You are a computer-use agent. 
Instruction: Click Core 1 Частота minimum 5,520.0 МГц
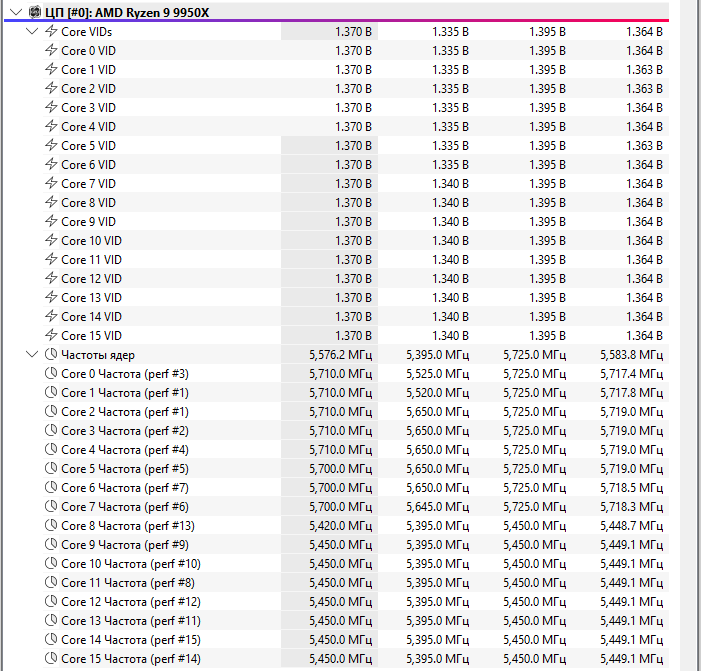[437, 393]
